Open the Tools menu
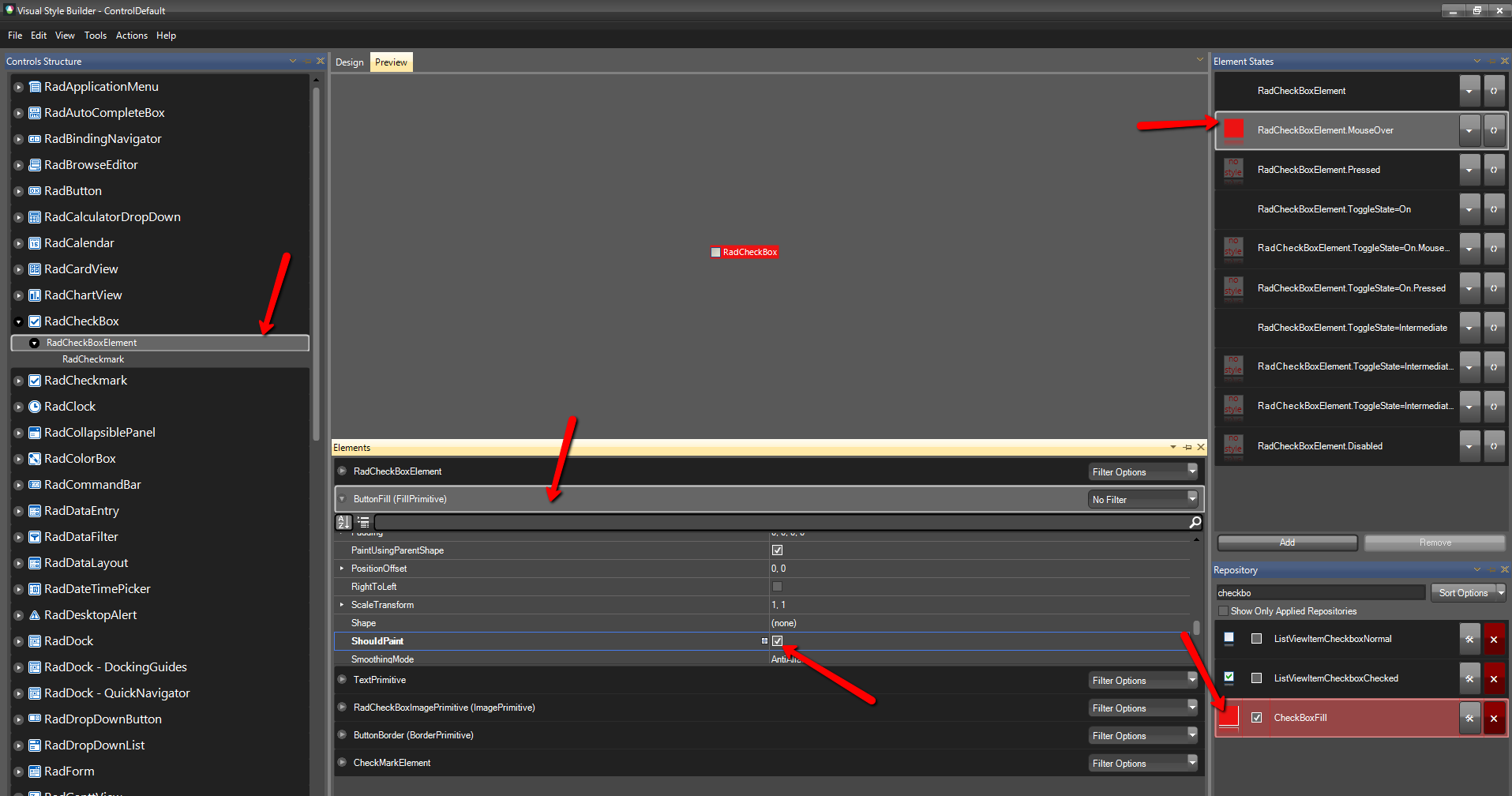The image size is (1512, 796). pos(96,36)
